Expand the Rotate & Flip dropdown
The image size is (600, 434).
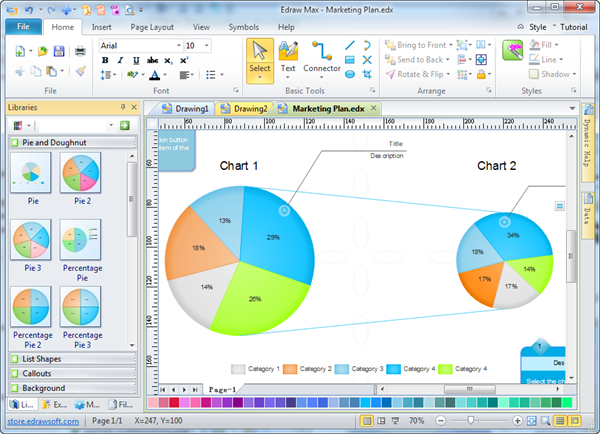click(448, 74)
